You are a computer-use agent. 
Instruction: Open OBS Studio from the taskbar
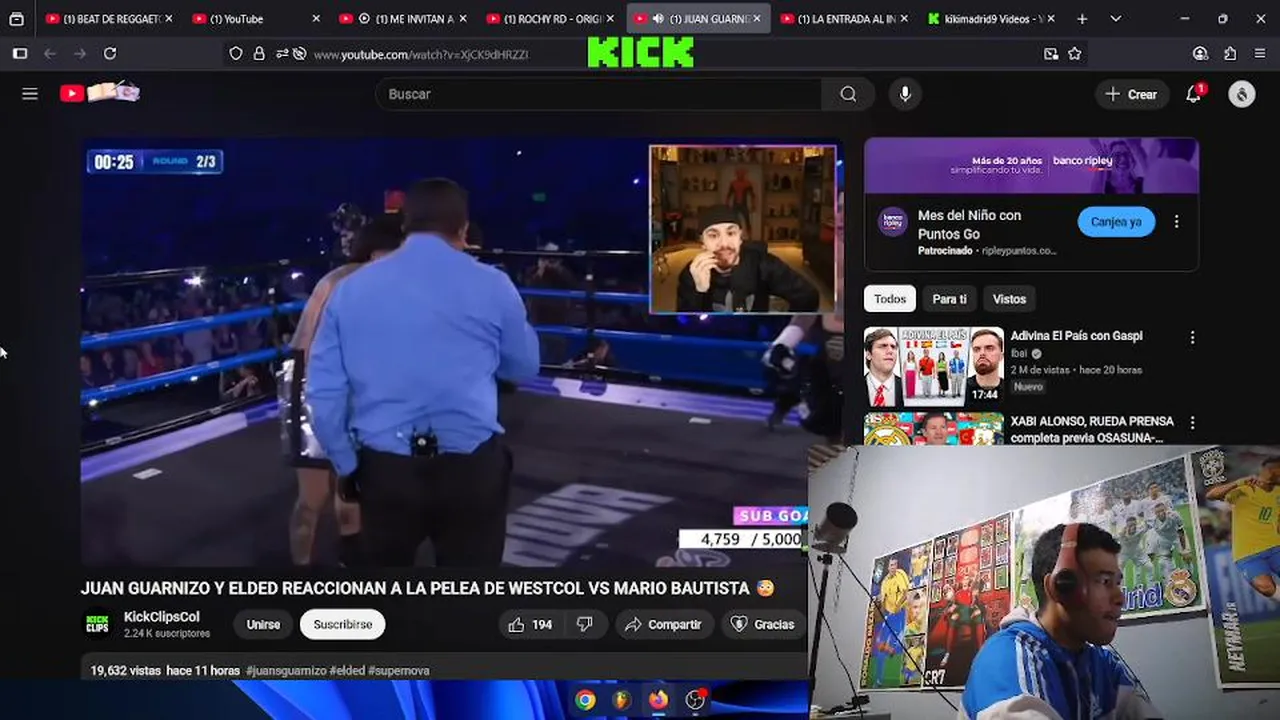[x=695, y=700]
